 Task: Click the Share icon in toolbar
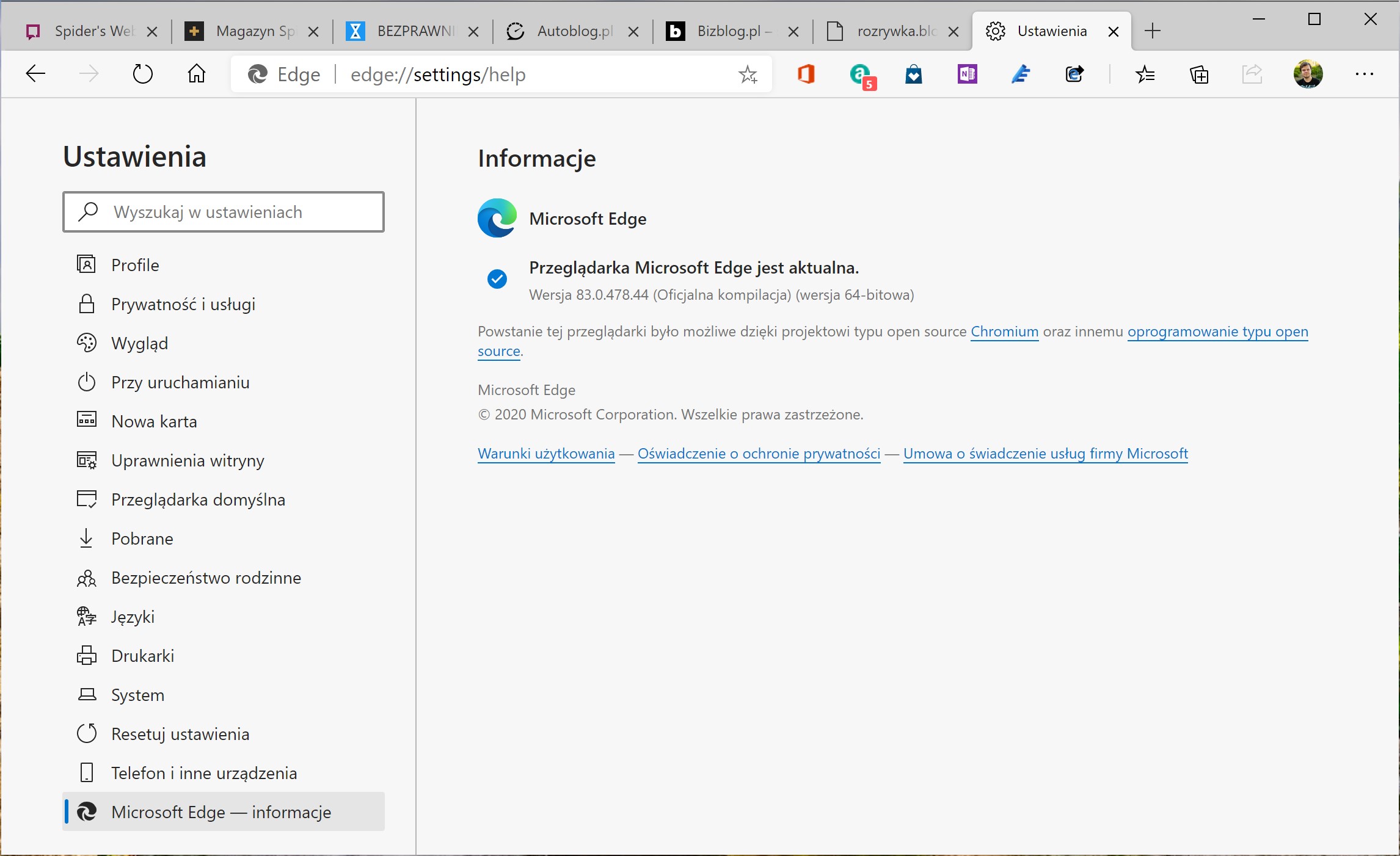pos(1252,74)
